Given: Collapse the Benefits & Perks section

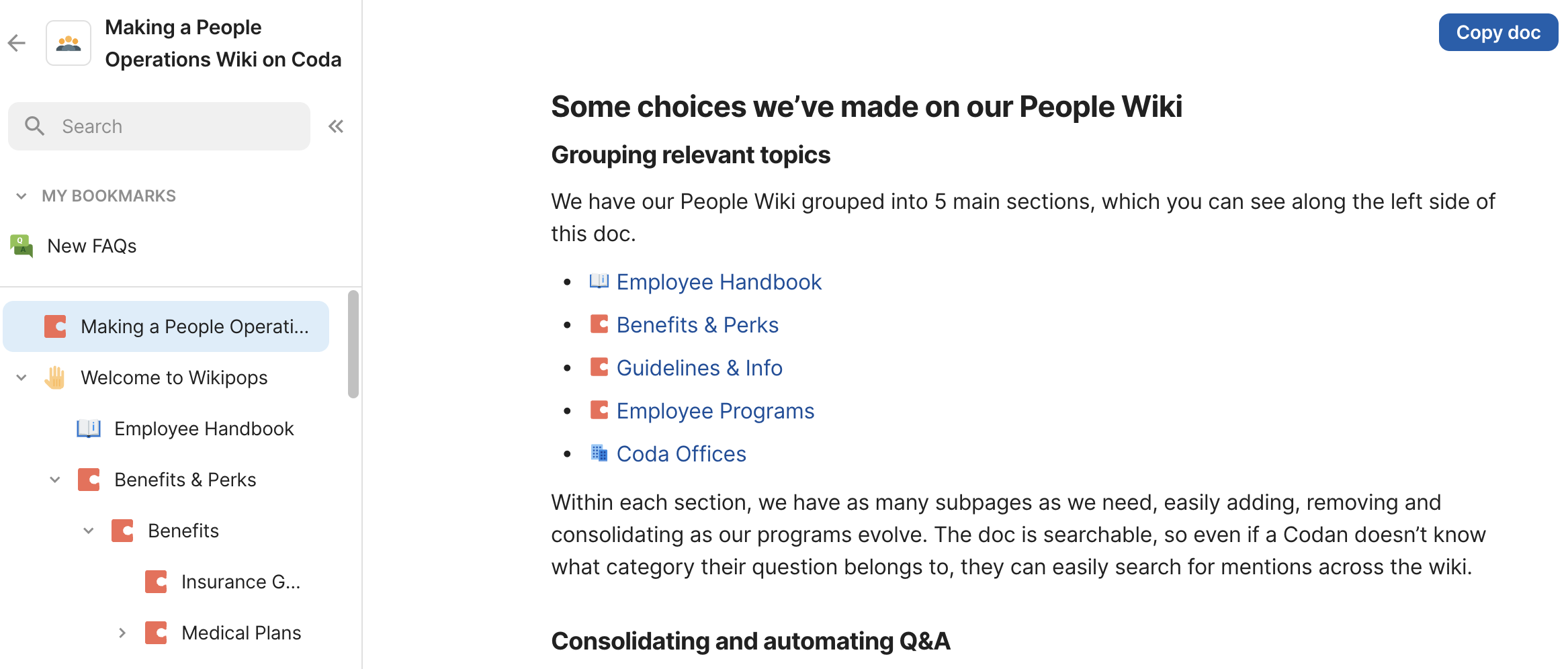Looking at the screenshot, I should tap(55, 480).
